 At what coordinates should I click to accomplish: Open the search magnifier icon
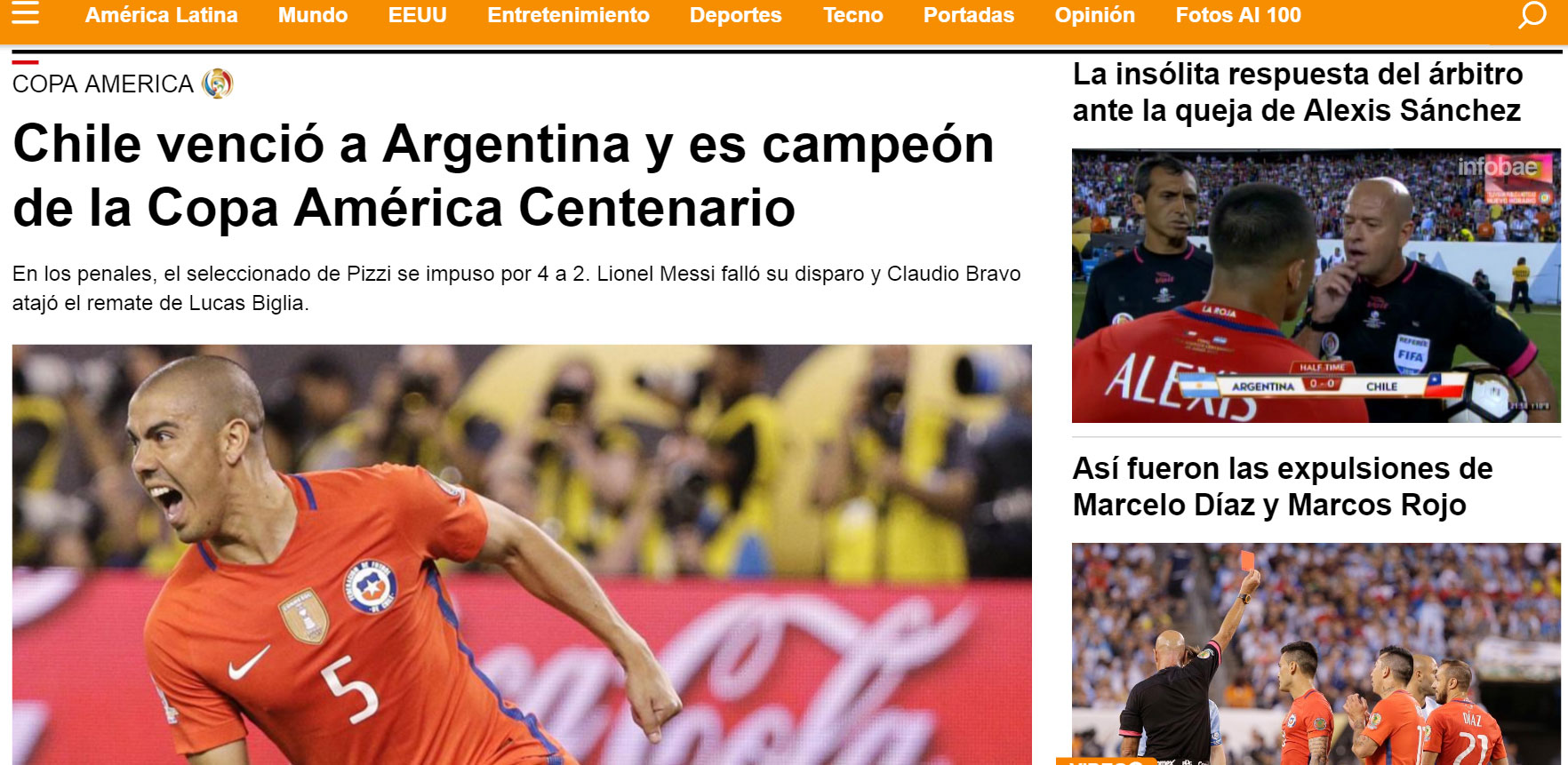1532,15
